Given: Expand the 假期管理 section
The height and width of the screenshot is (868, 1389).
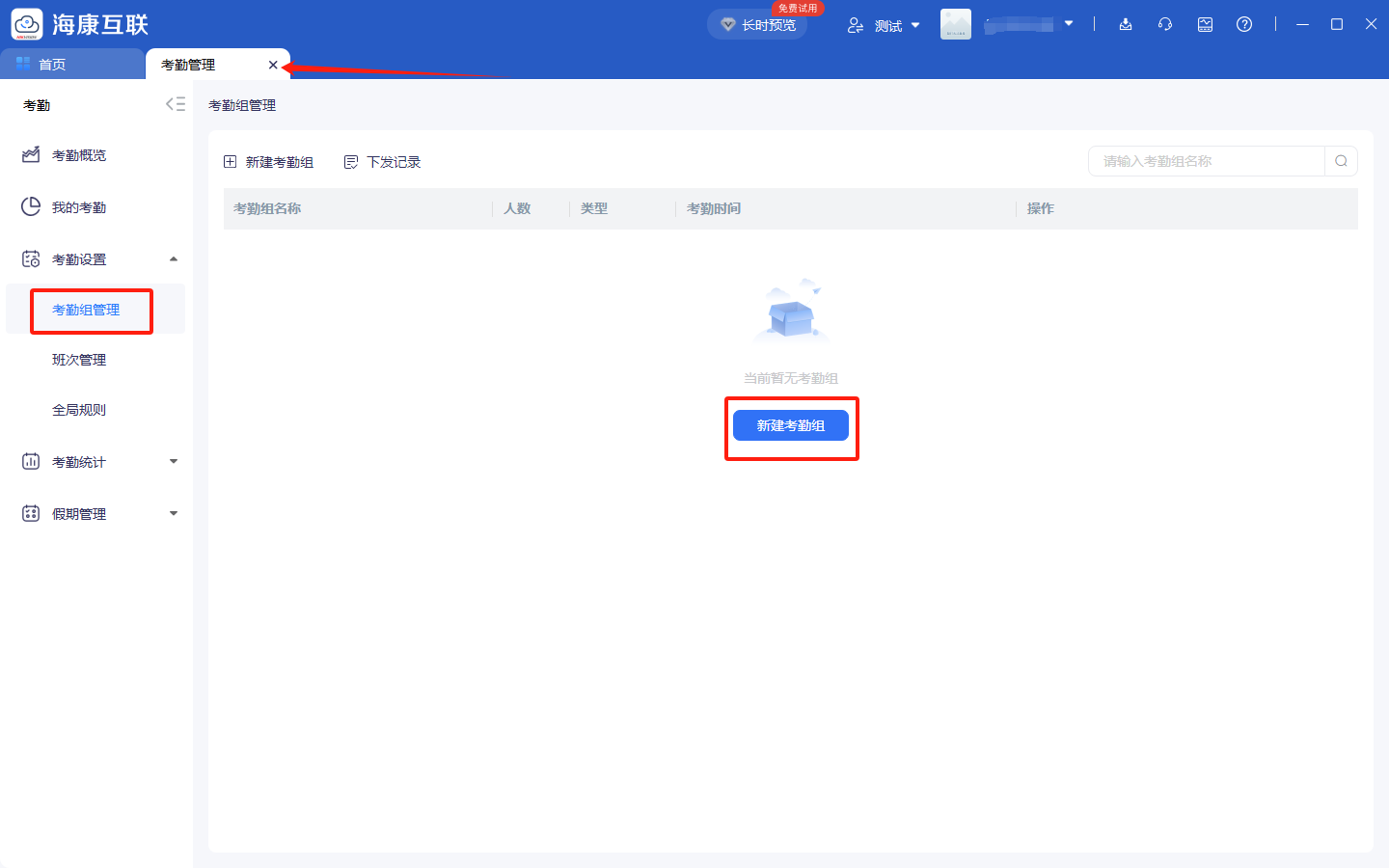Looking at the screenshot, I should (x=173, y=513).
